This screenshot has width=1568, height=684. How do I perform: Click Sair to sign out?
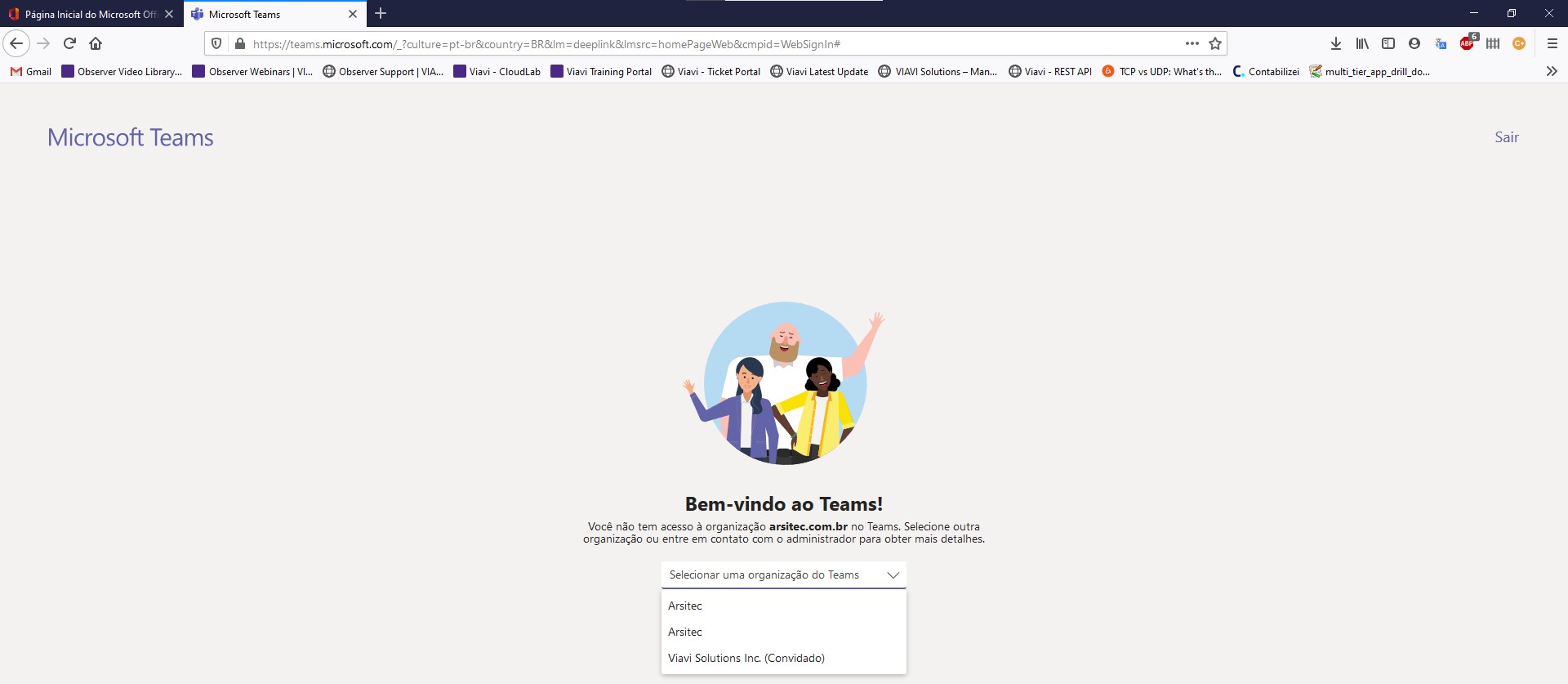(x=1507, y=137)
